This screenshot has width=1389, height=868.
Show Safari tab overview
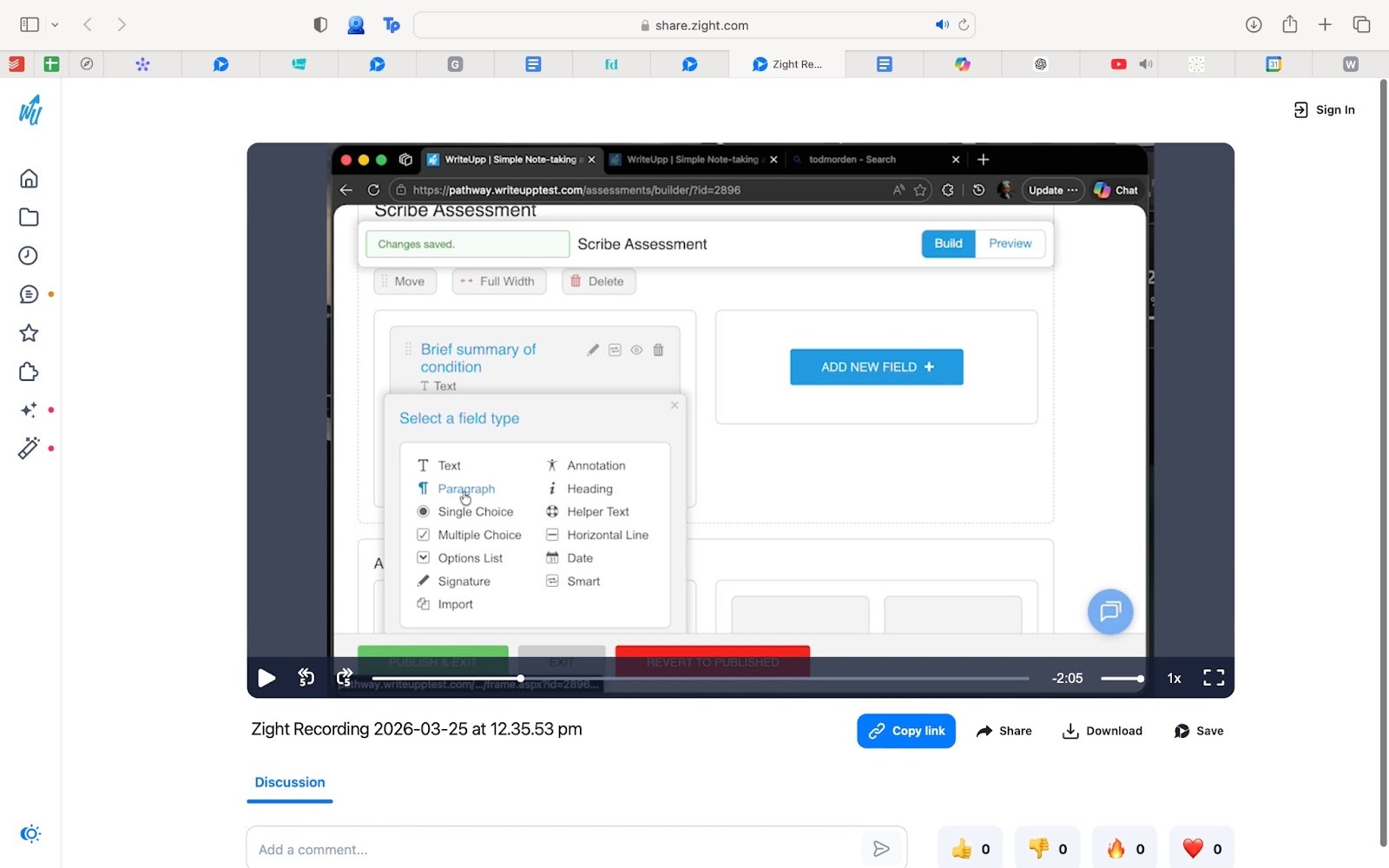tap(1361, 24)
